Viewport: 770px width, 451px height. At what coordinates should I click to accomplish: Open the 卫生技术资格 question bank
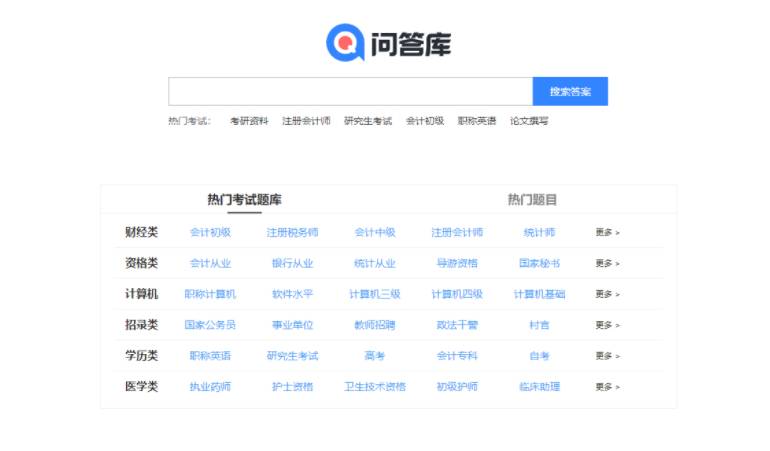(x=375, y=387)
